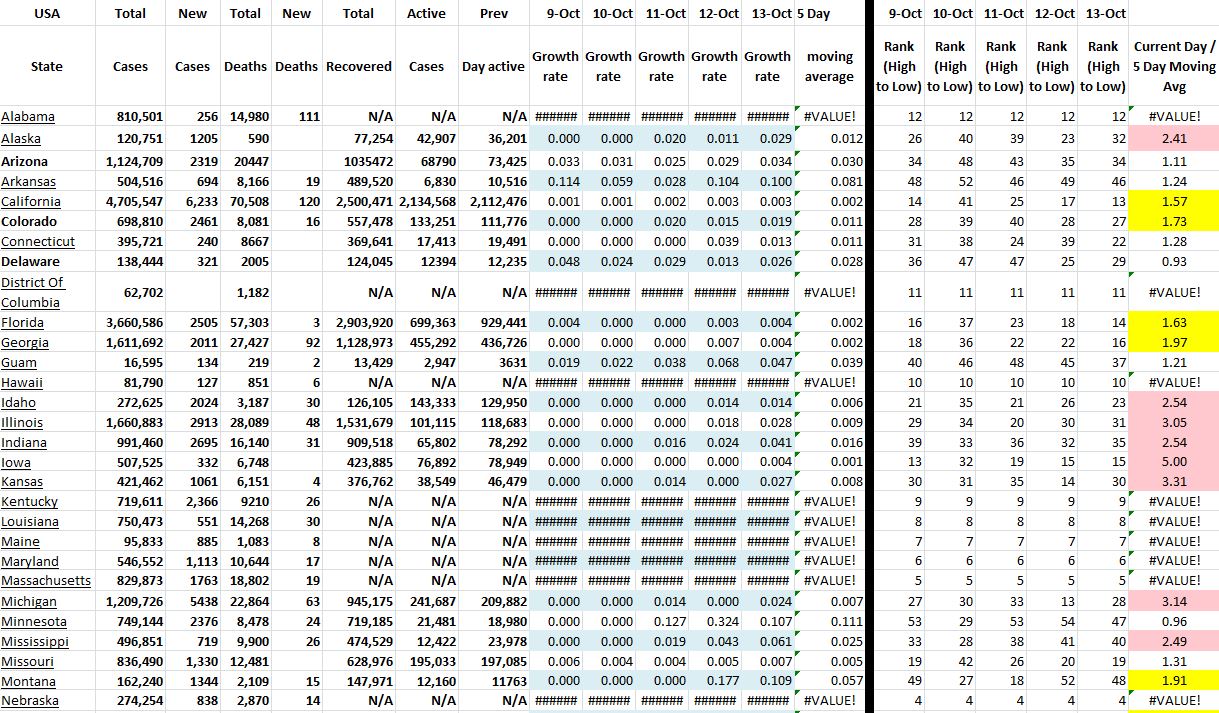Open the Massachusetts state link

(46, 581)
